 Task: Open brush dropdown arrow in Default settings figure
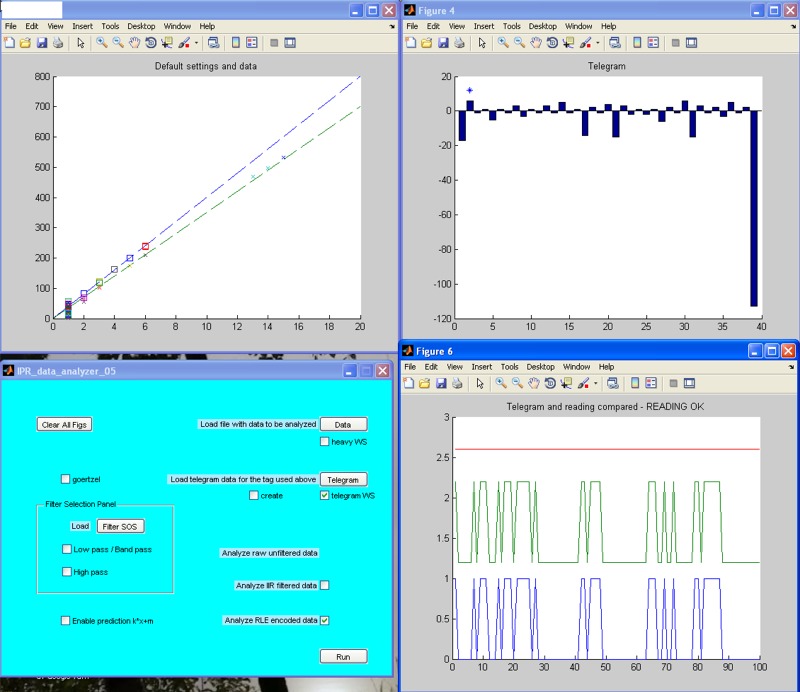point(196,43)
